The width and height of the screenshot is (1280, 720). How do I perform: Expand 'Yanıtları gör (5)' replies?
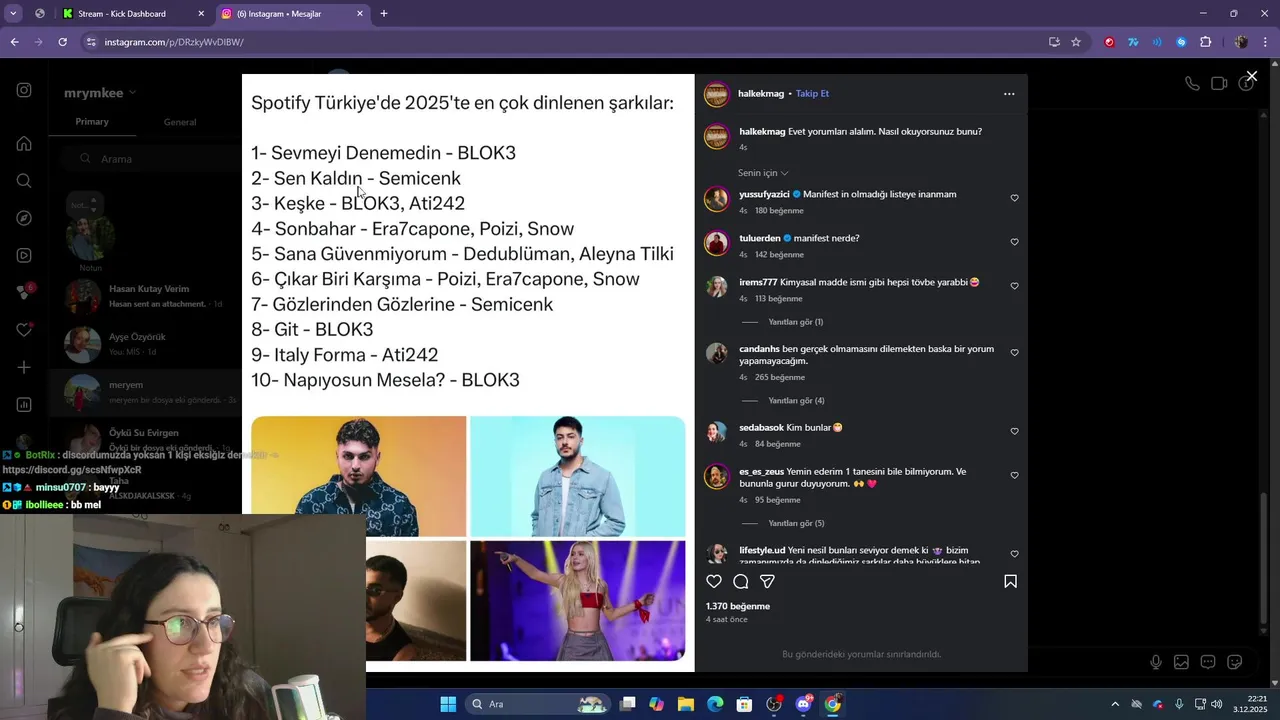tap(796, 523)
